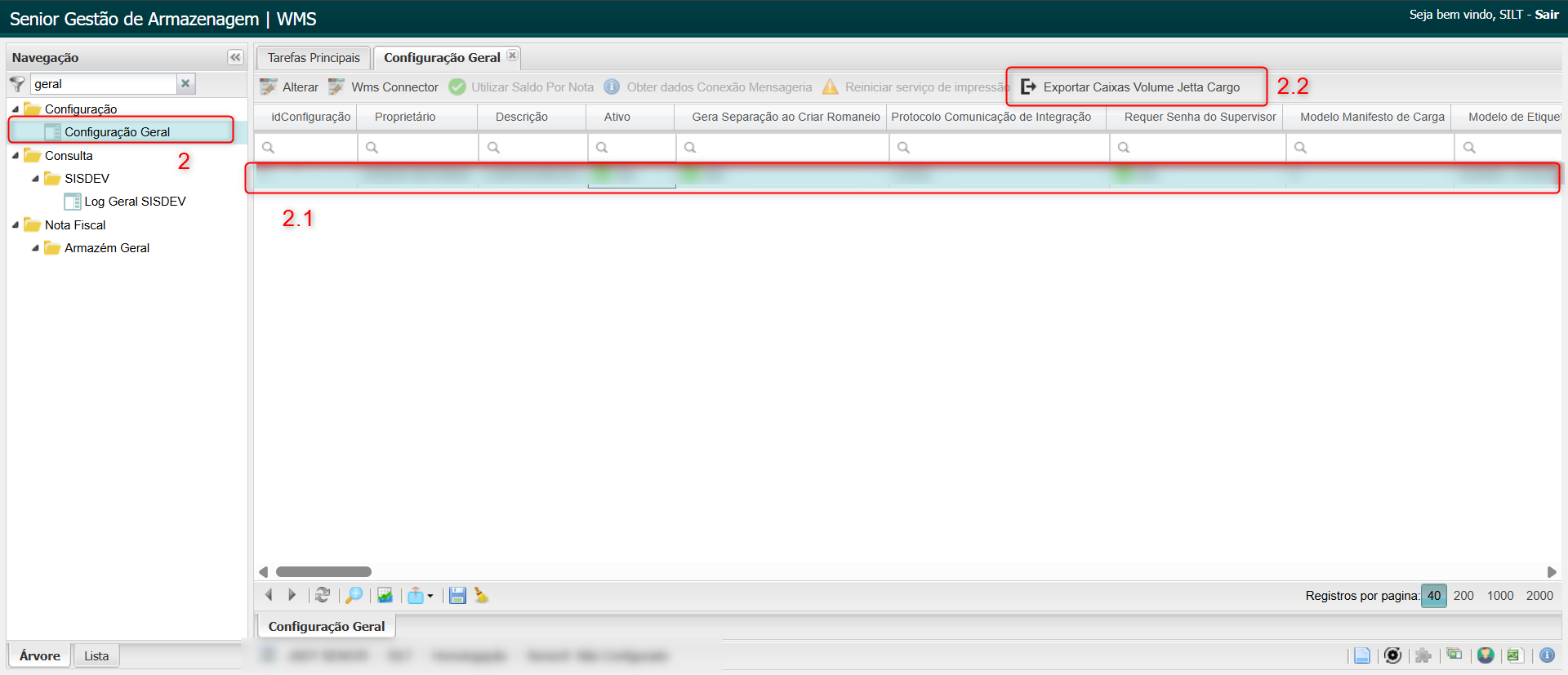Collapse the Navegação panel
Screen dimensions: 1568x675
235,57
